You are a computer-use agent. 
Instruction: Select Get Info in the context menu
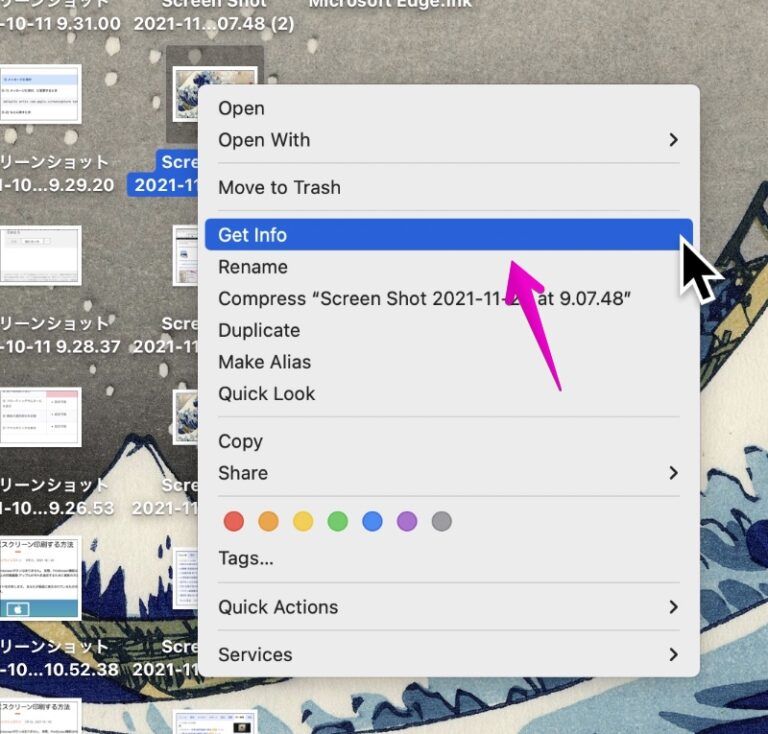point(448,235)
